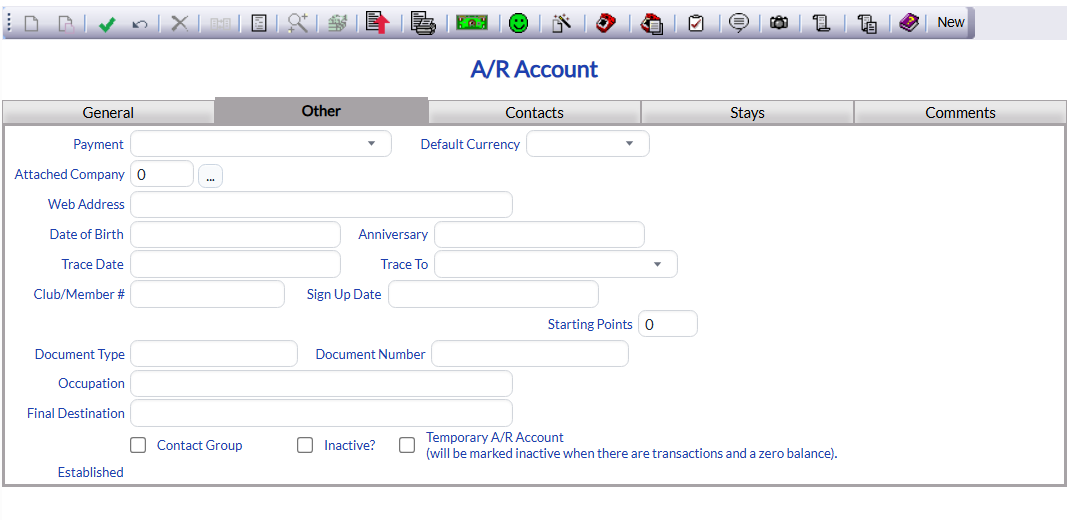The height and width of the screenshot is (520, 1067).
Task: Click the grayed-out merge accounts icon
Action: tap(220, 24)
